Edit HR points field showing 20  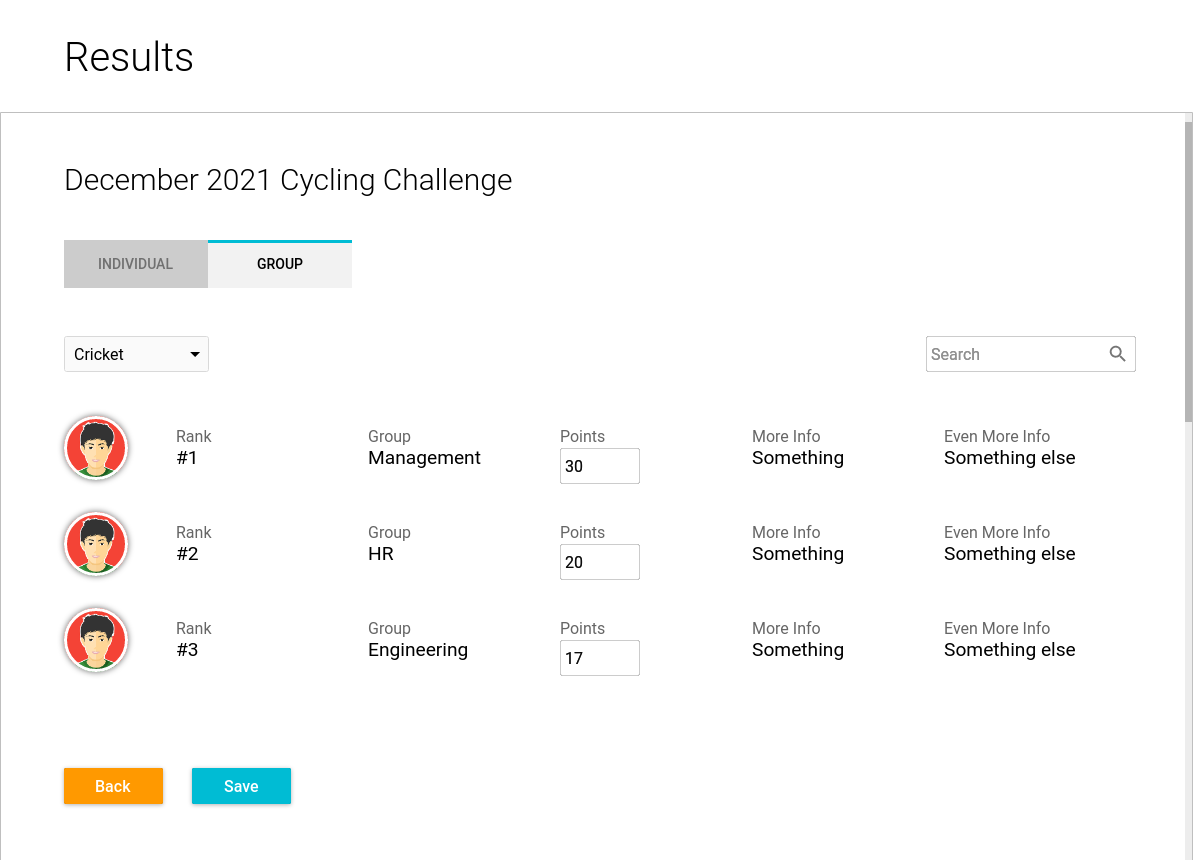point(600,562)
